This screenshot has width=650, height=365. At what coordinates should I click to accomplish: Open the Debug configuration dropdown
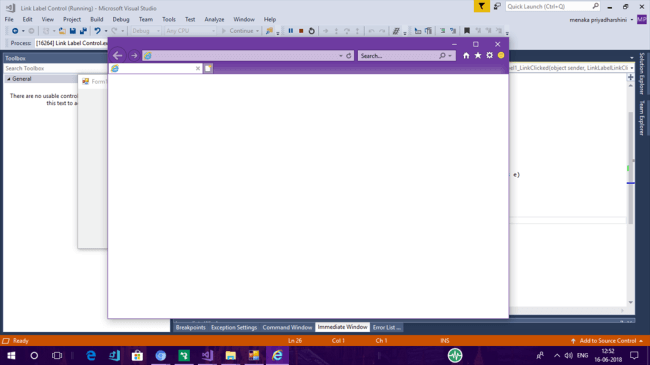tap(146, 31)
